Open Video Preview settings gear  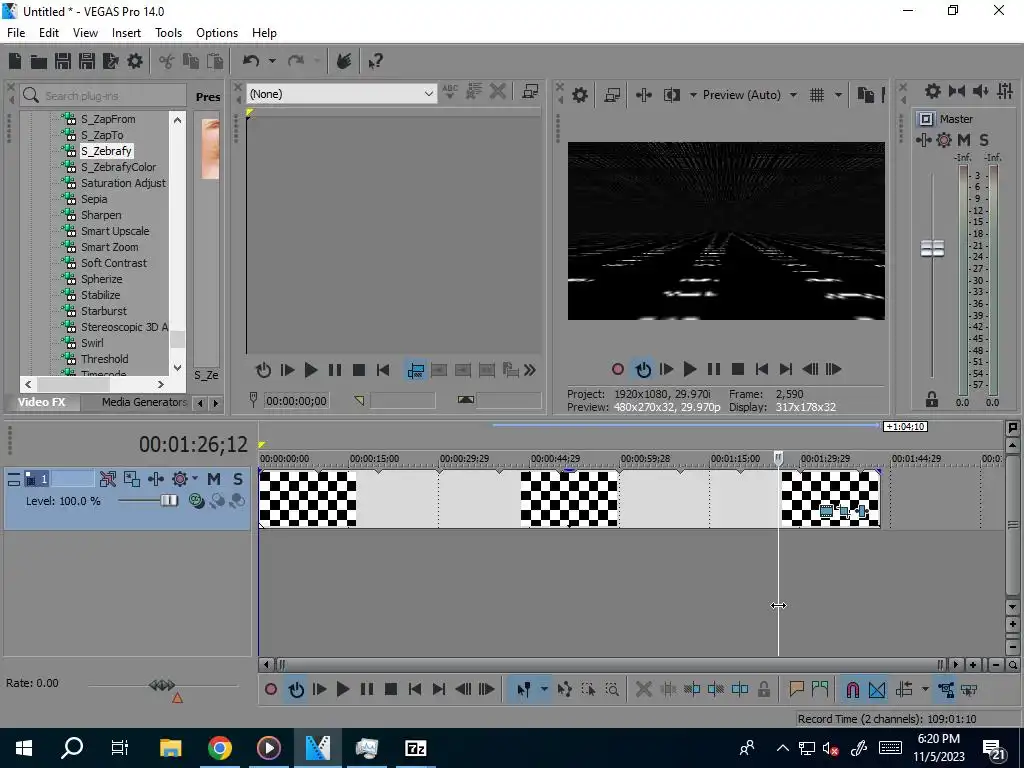[580, 95]
